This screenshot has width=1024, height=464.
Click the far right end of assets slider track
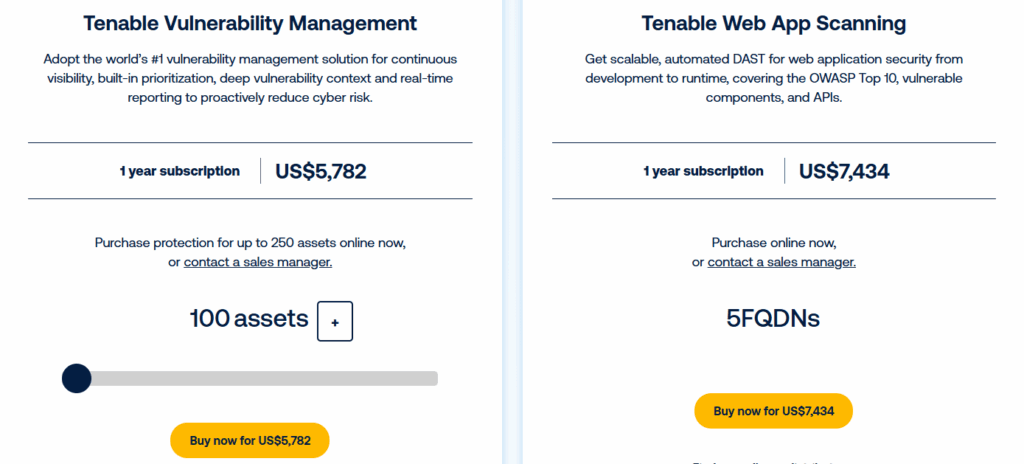click(x=433, y=378)
